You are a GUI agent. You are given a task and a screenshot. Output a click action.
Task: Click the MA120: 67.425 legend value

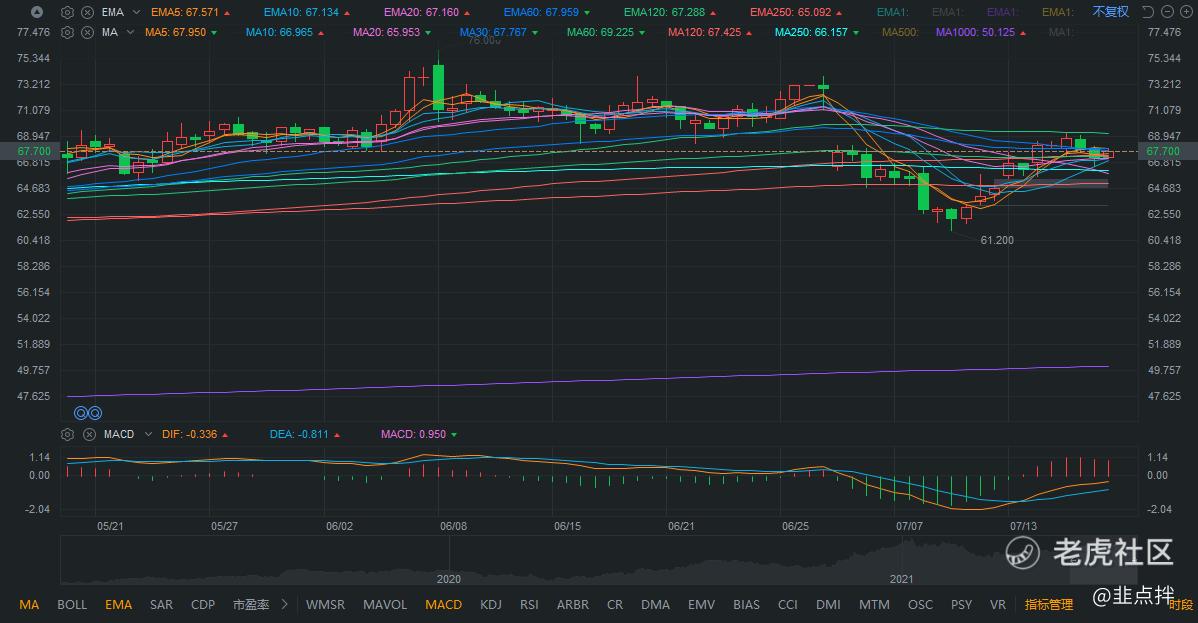[x=704, y=33]
